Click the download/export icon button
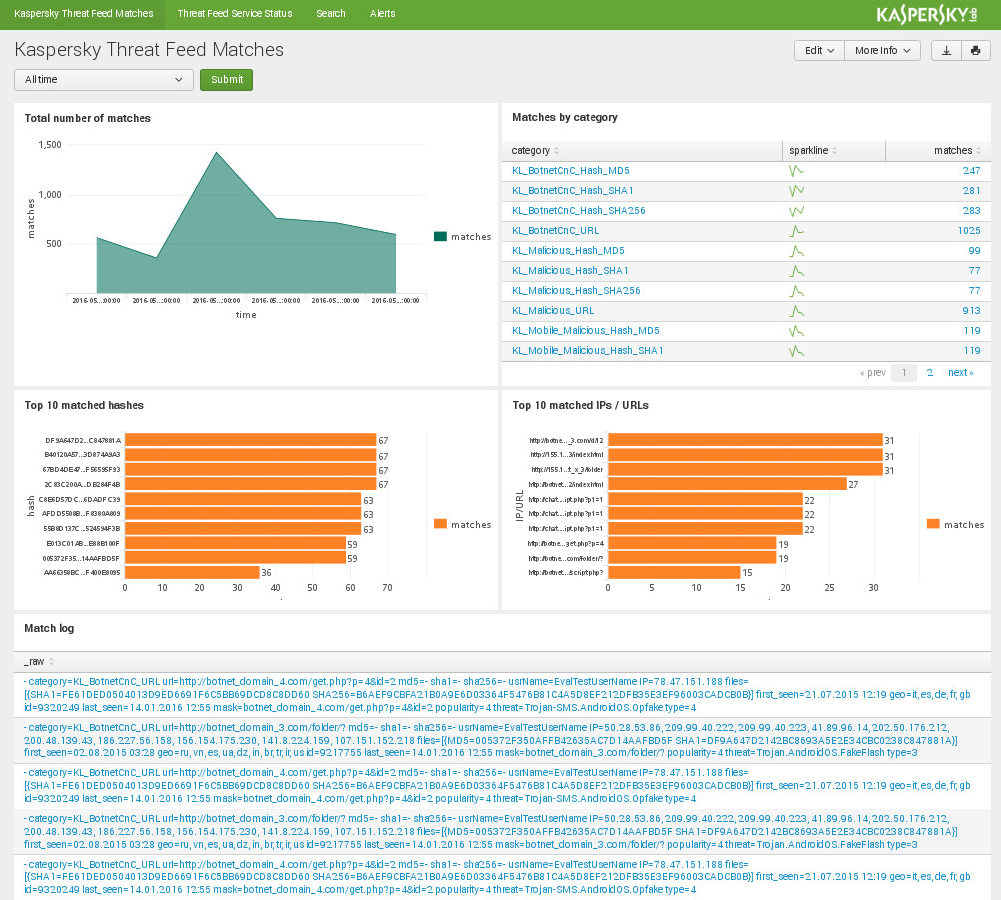Viewport: 1001px width, 900px height. coord(946,51)
